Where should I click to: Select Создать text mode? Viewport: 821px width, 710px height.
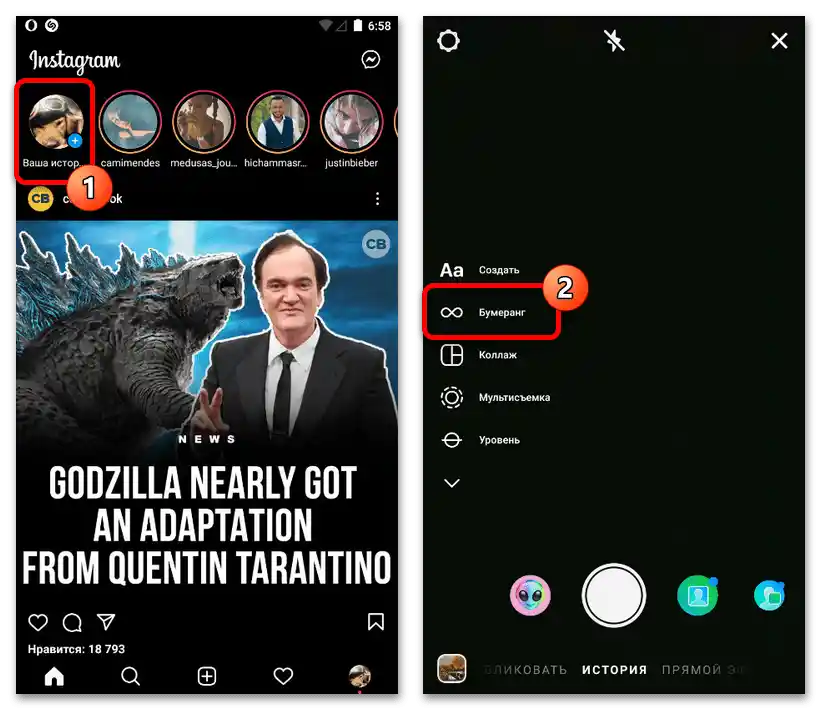pyautogui.click(x=499, y=270)
